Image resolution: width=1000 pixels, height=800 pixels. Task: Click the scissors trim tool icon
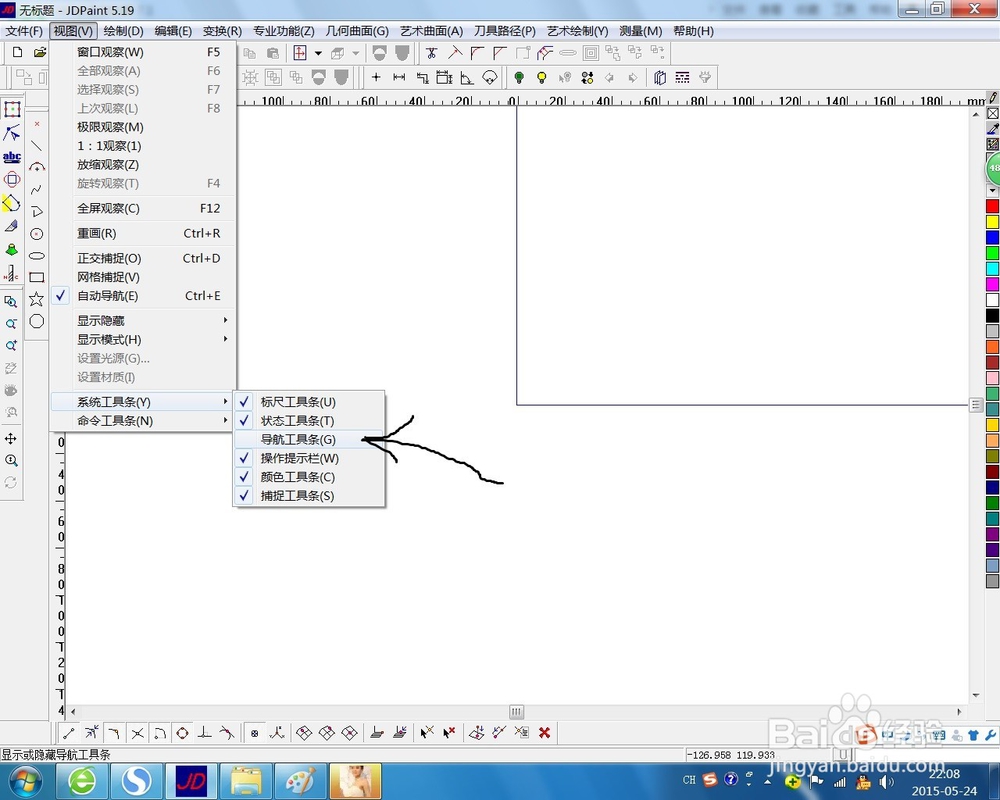pos(432,53)
